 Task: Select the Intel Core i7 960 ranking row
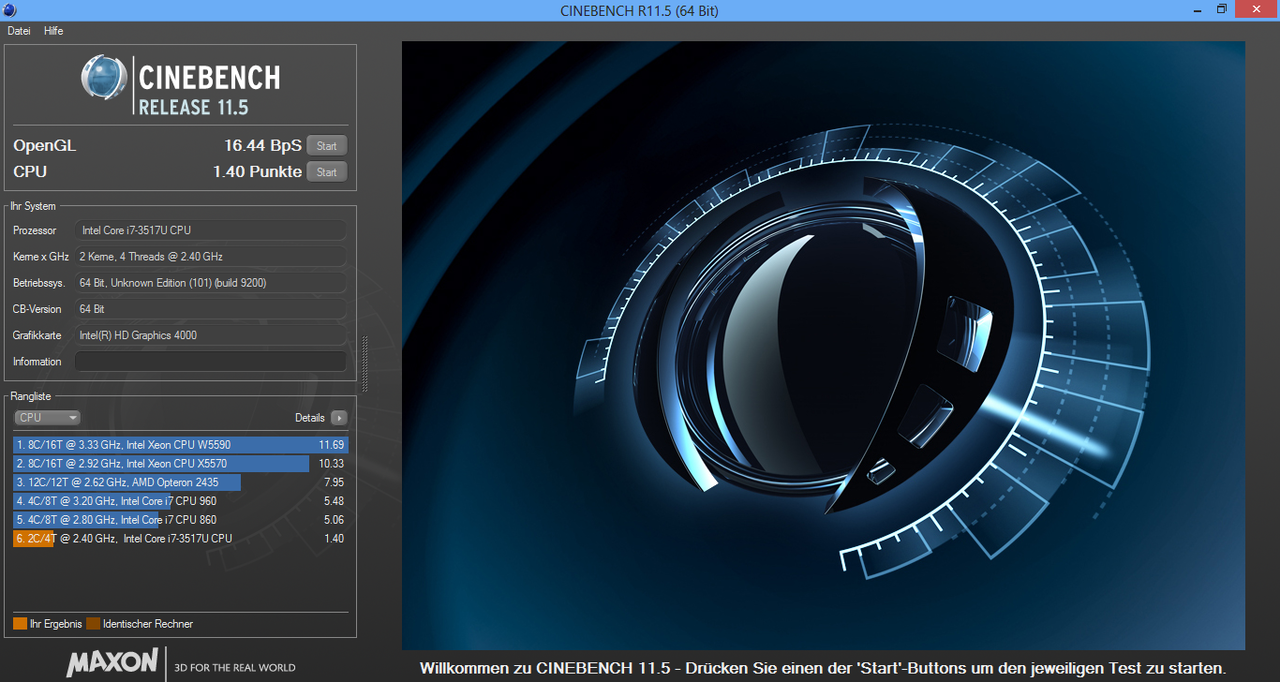[180, 501]
